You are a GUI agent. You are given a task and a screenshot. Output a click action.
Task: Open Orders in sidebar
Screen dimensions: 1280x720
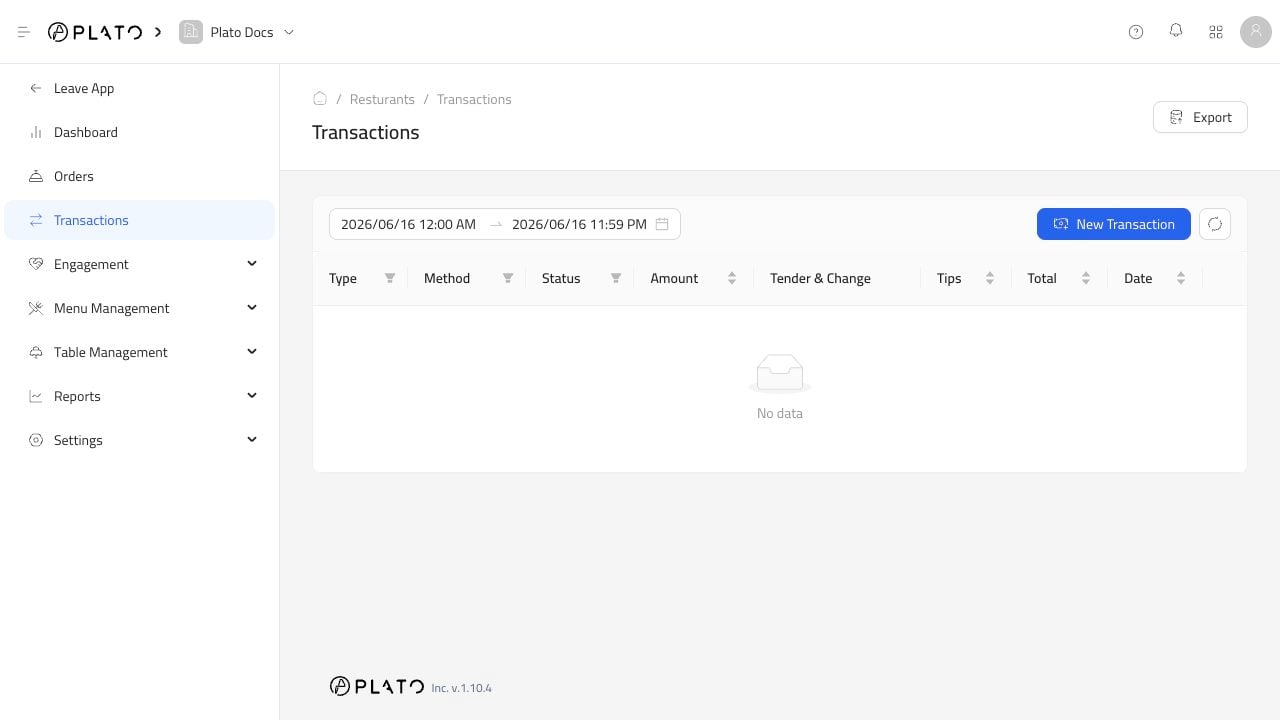click(x=139, y=176)
